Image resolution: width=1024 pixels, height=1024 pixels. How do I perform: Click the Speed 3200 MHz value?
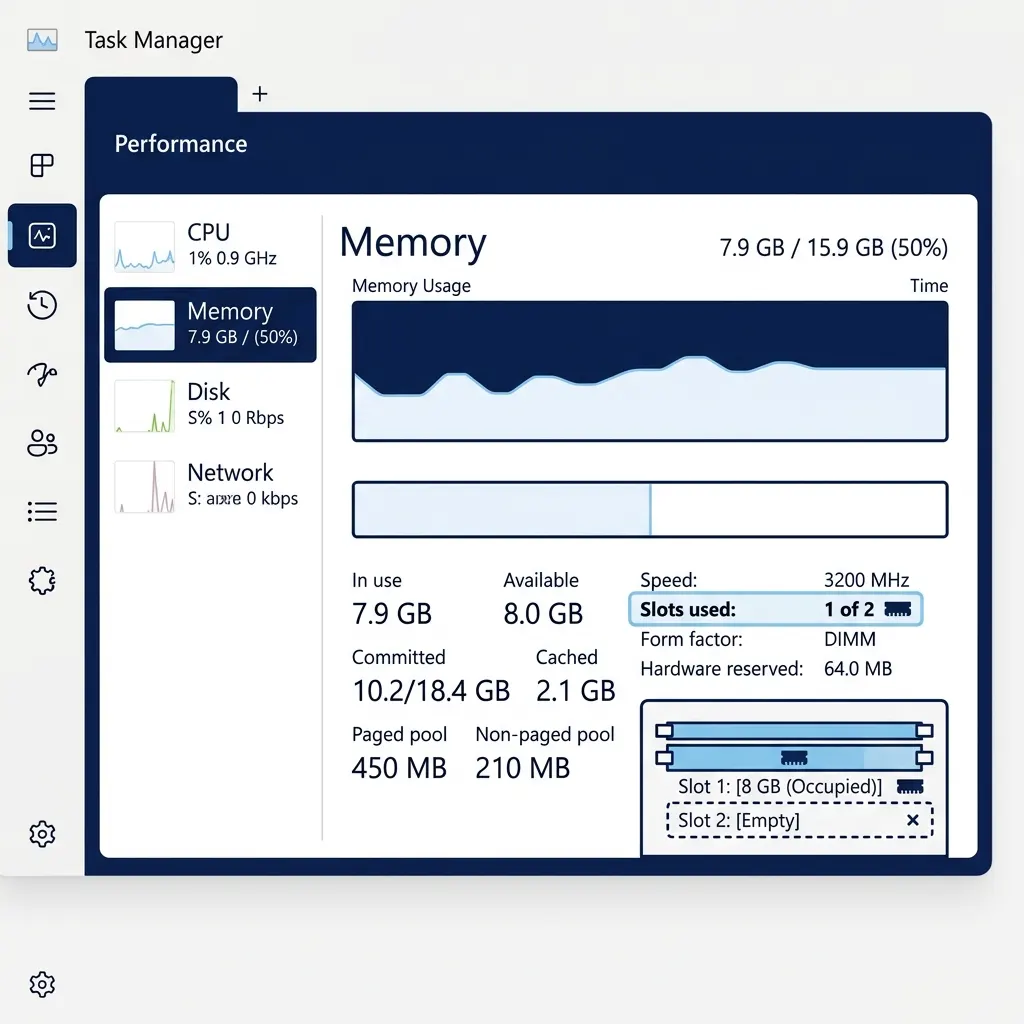(867, 580)
